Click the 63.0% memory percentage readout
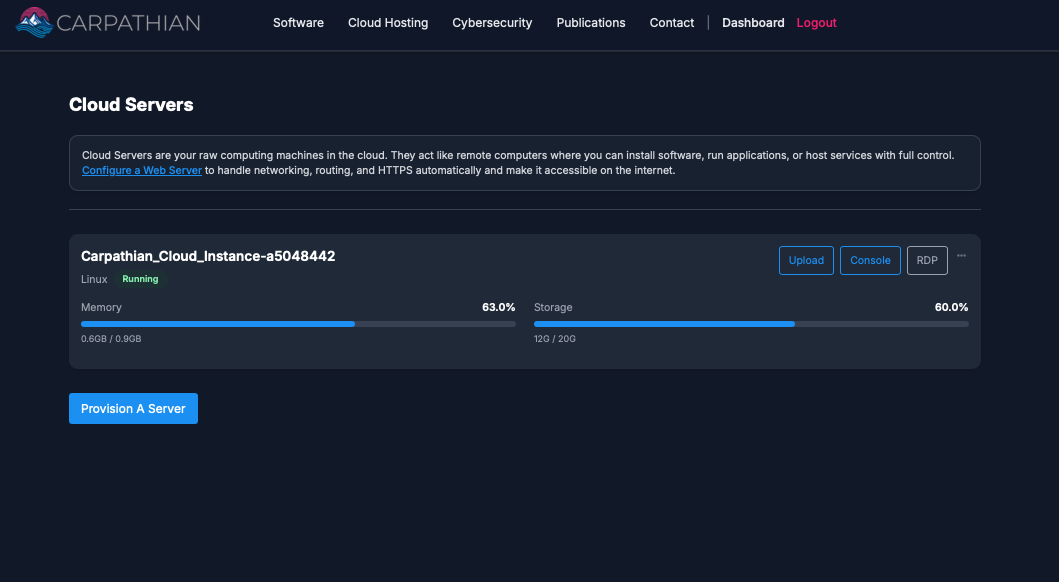This screenshot has height=582, width=1059. 498,307
